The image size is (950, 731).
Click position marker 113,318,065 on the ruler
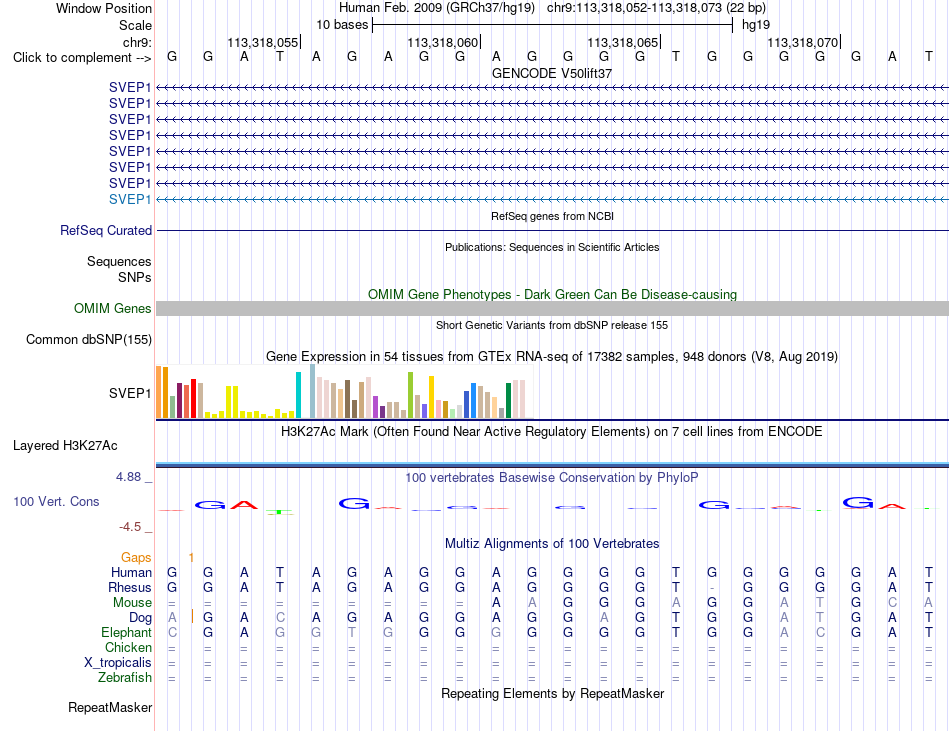pos(623,42)
